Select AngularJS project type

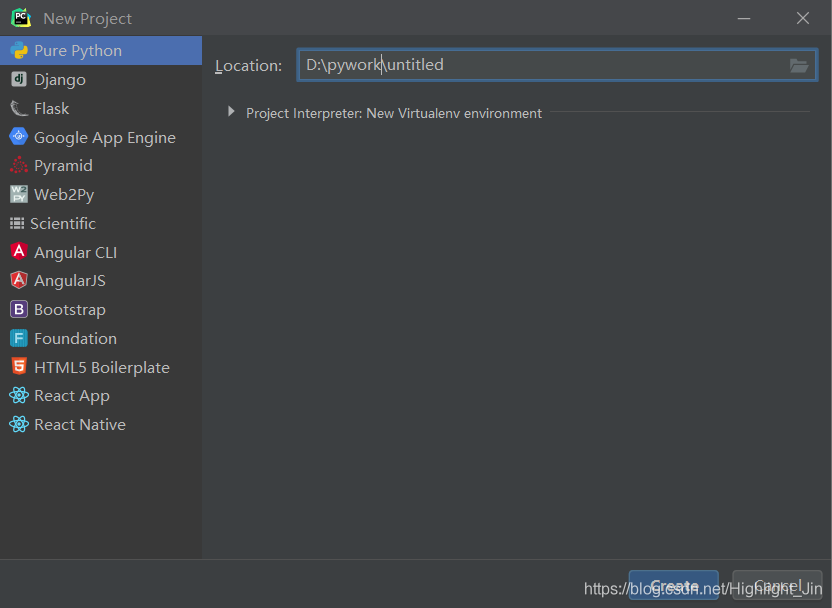(69, 281)
